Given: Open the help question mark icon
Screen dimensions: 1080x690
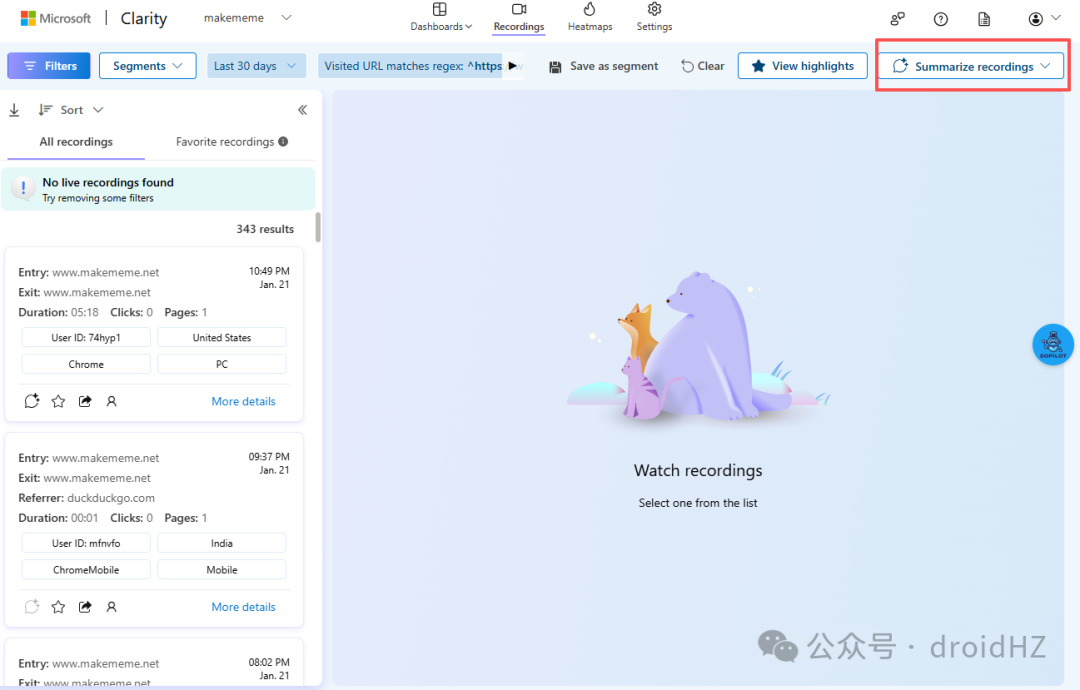Looking at the screenshot, I should pyautogui.click(x=941, y=19).
